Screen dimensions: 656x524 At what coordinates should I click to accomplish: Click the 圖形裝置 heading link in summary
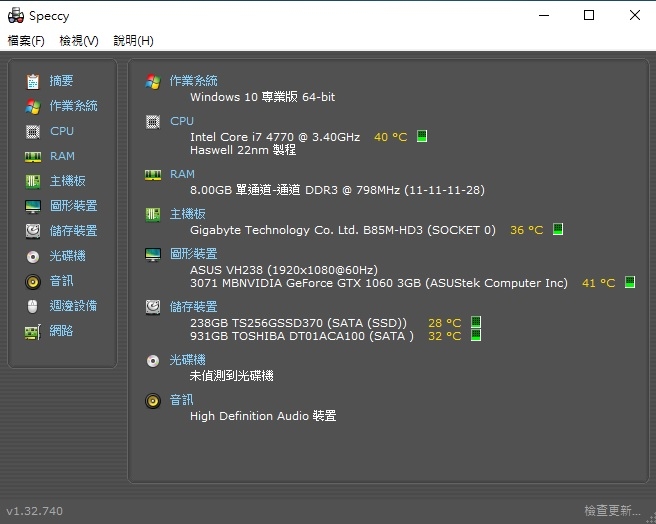[x=193, y=254]
